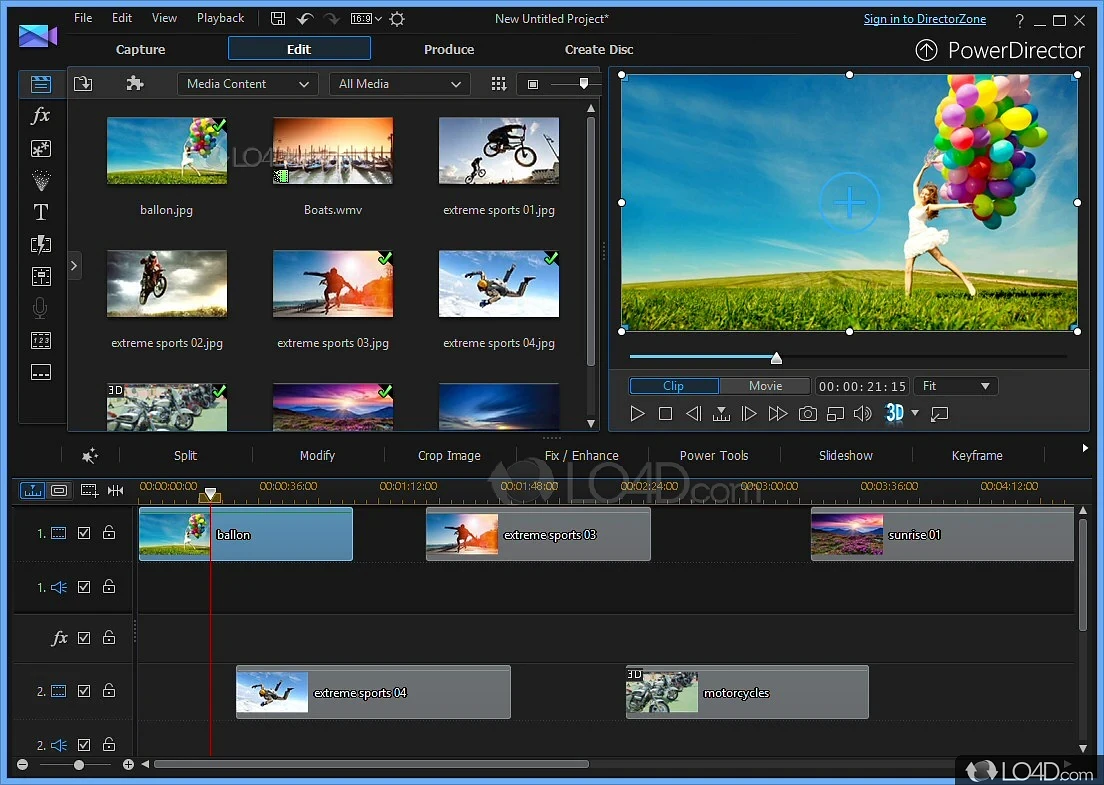Image resolution: width=1104 pixels, height=785 pixels.
Task: Click the snapshot camera icon under the preview
Action: (807, 413)
